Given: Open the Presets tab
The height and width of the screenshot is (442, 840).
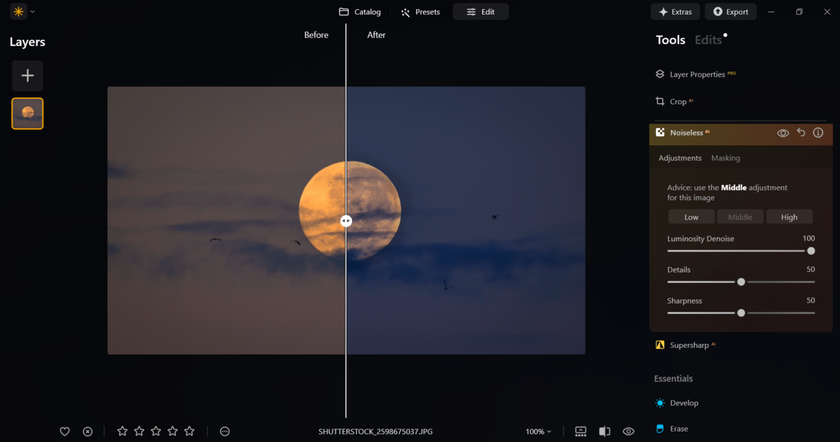Looking at the screenshot, I should pos(421,12).
